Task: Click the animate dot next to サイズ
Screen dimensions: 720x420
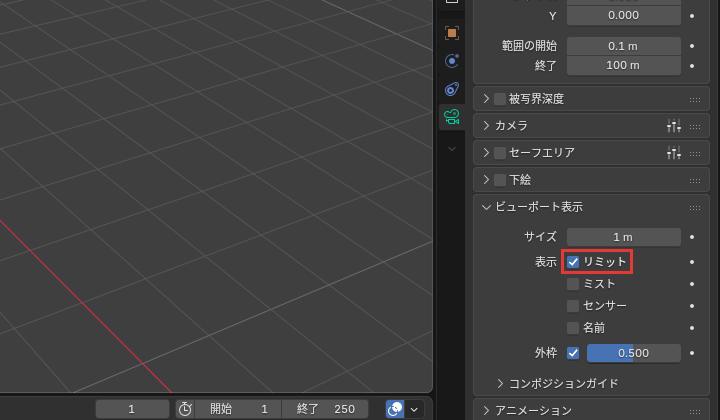Action: coord(692,237)
